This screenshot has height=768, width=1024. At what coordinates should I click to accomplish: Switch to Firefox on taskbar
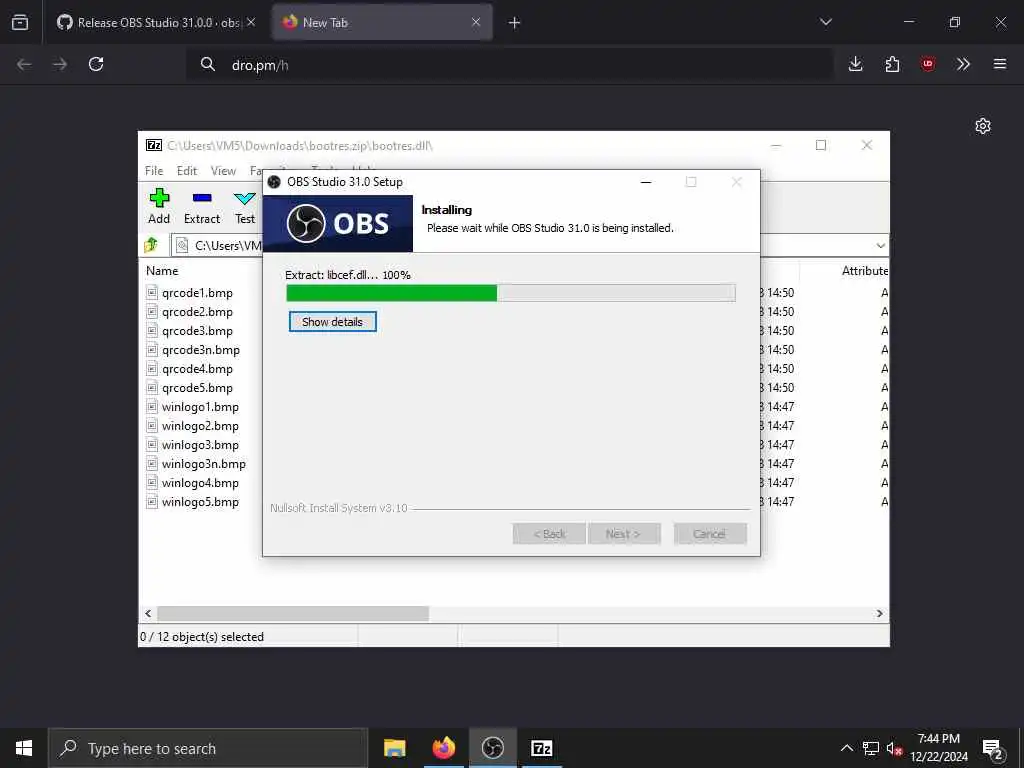[443, 748]
